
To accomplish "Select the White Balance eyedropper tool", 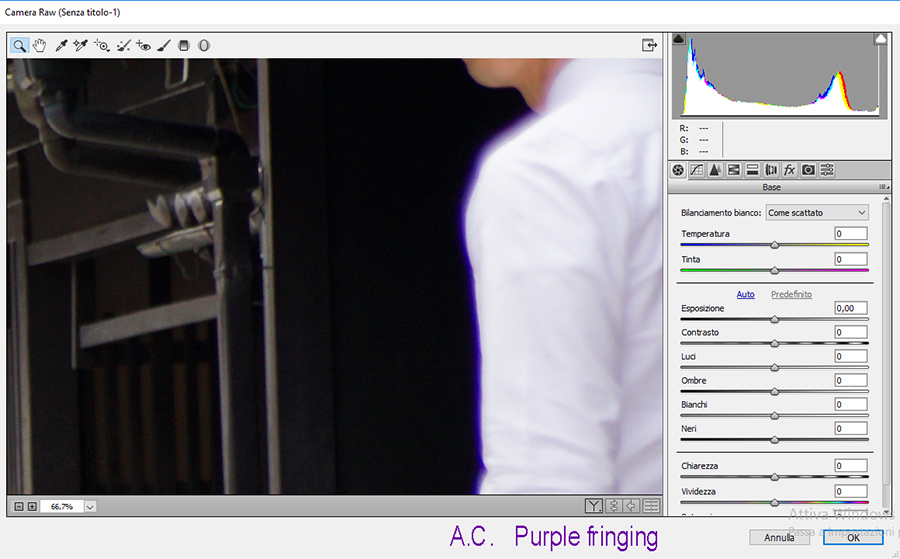I will pos(61,45).
